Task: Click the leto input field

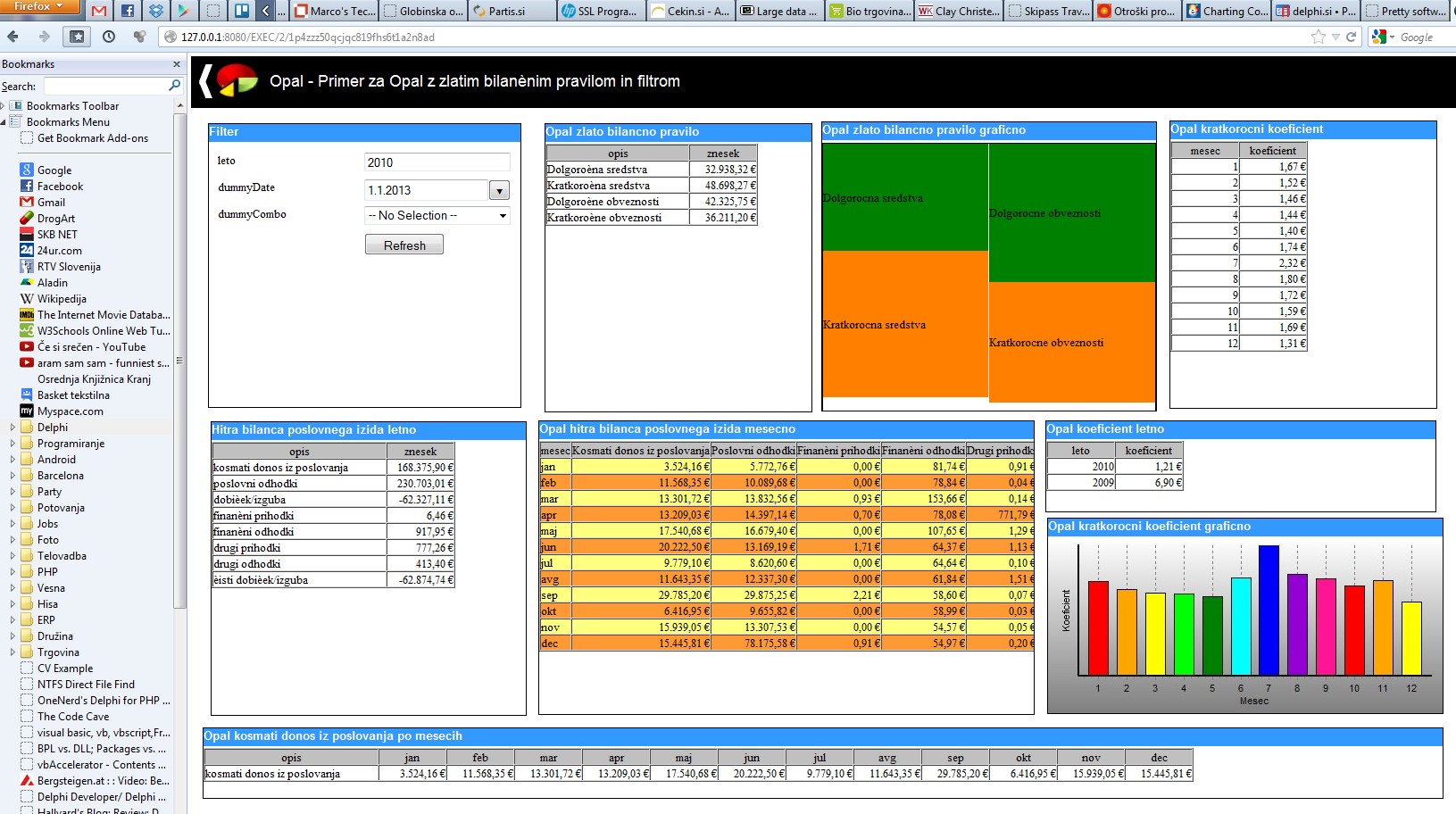Action: [x=437, y=162]
